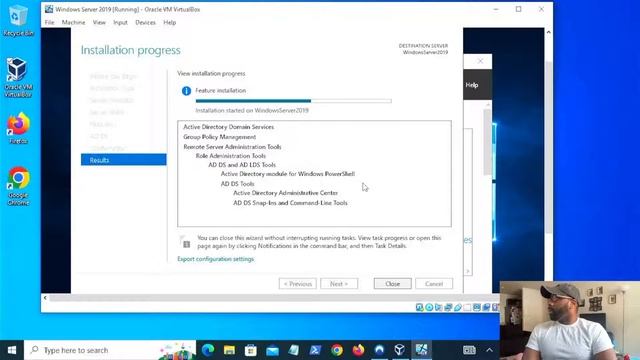
Task: Open File Explorer from the taskbar
Action: pos(229,350)
